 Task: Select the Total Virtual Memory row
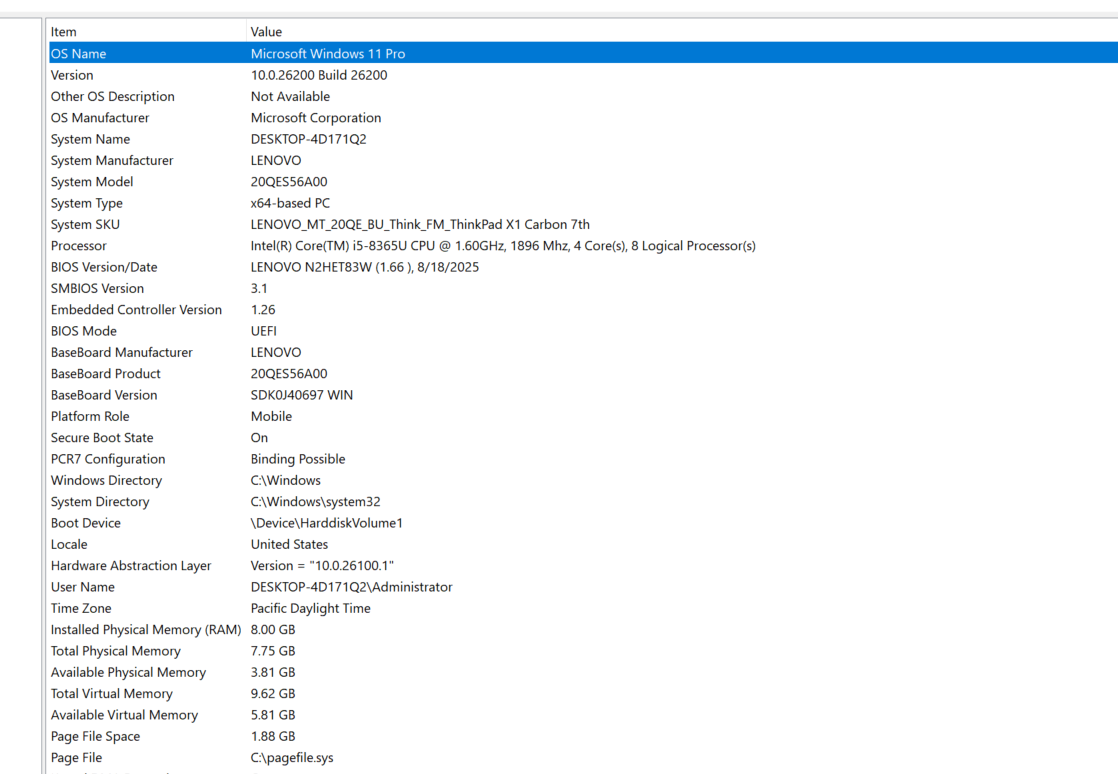click(x=583, y=695)
